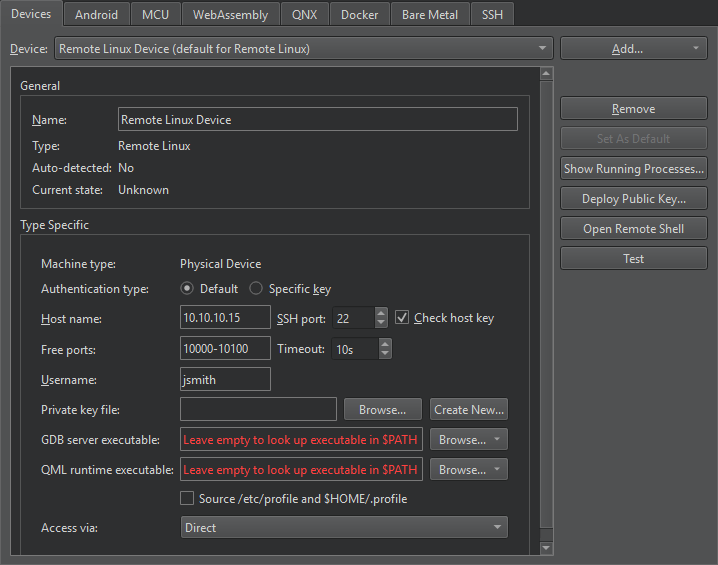Screen dimensions: 718x565
Task: Click Deploy Public Key button
Action: (633, 199)
